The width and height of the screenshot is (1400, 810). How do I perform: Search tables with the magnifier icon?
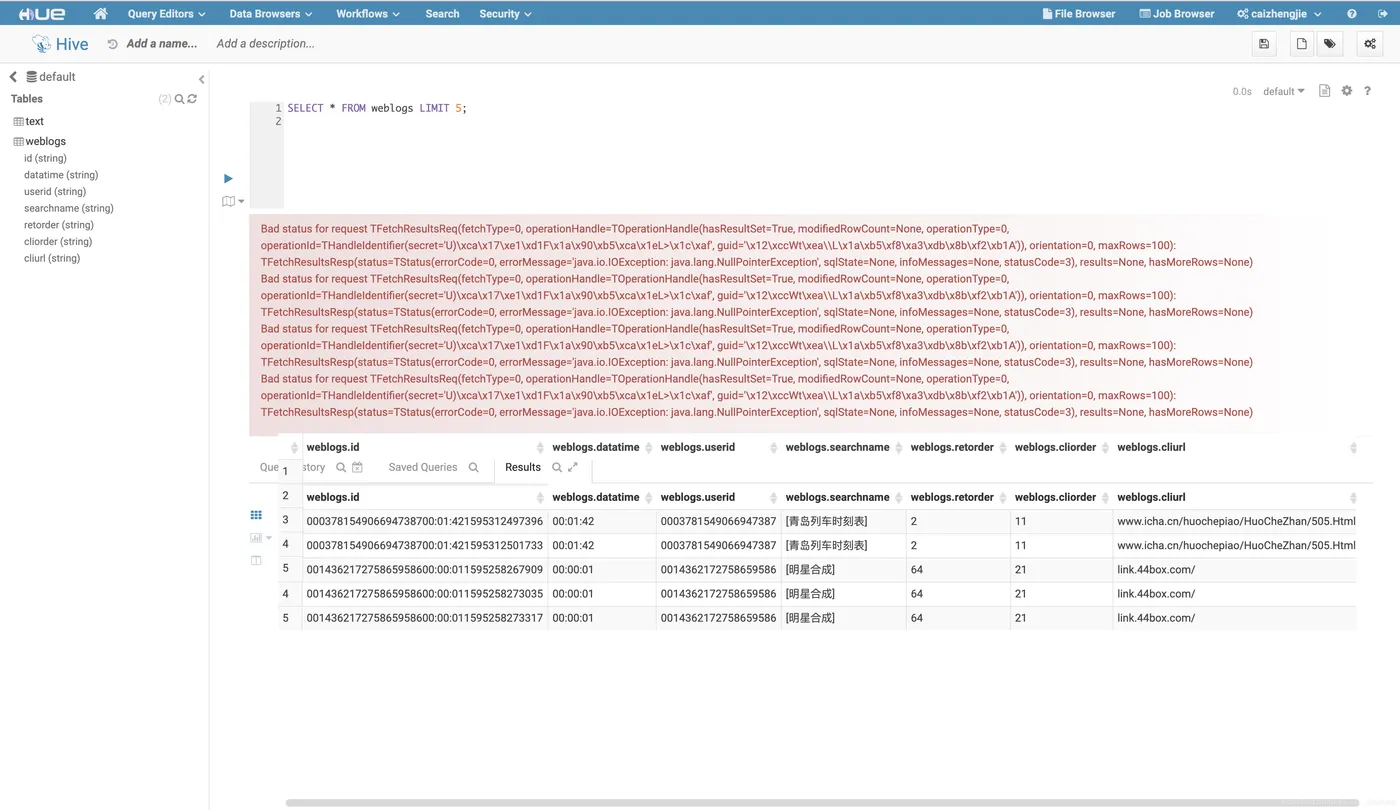(180, 99)
